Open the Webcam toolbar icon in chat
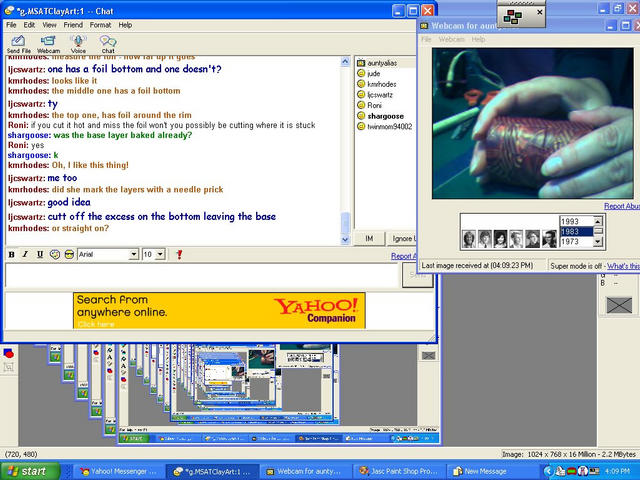This screenshot has width=640, height=480. (48, 44)
